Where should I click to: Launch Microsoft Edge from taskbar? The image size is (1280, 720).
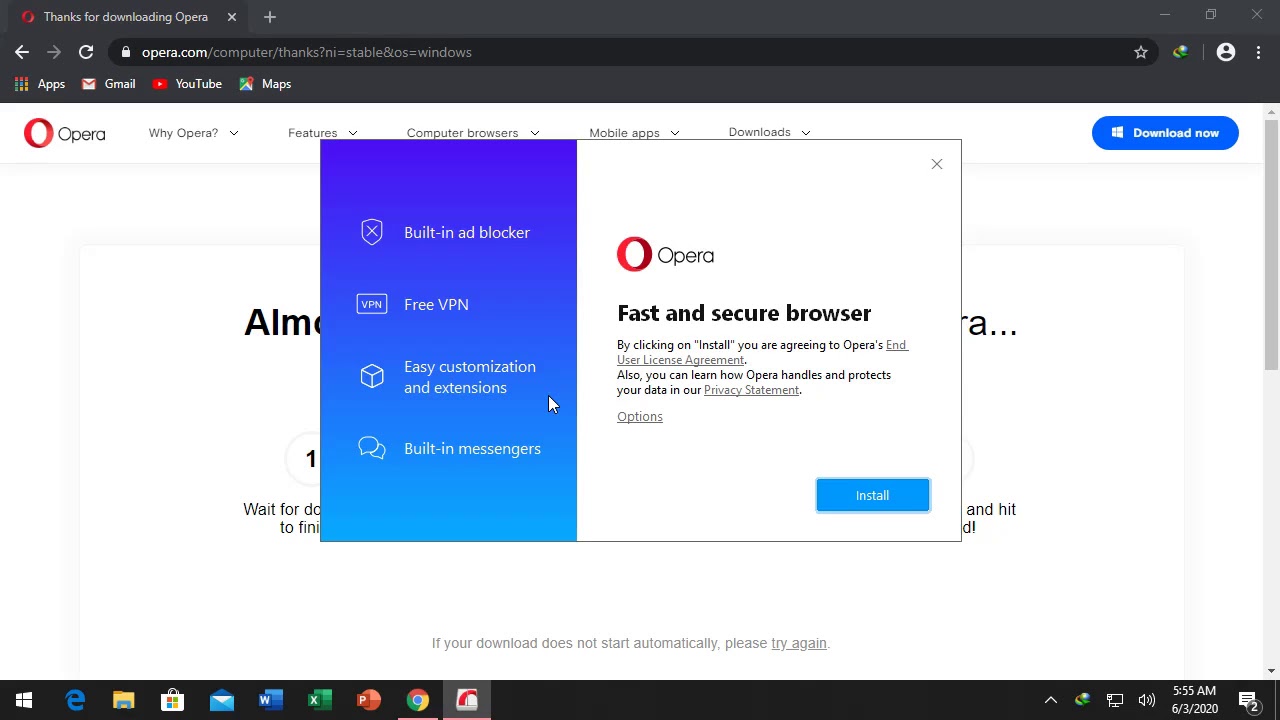tap(75, 700)
